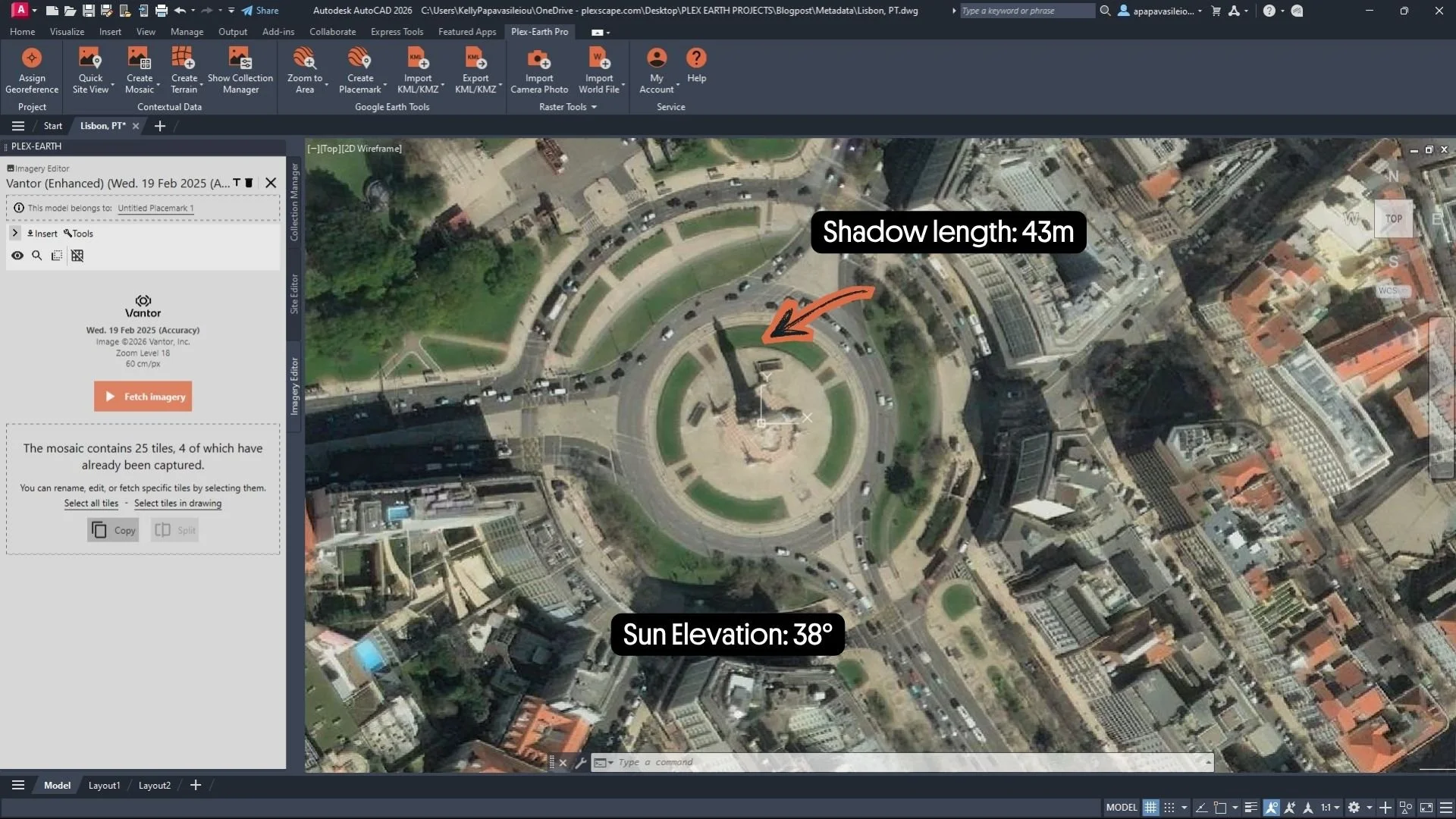
Task: Click the TOP face of the ViewCube
Action: (1393, 219)
